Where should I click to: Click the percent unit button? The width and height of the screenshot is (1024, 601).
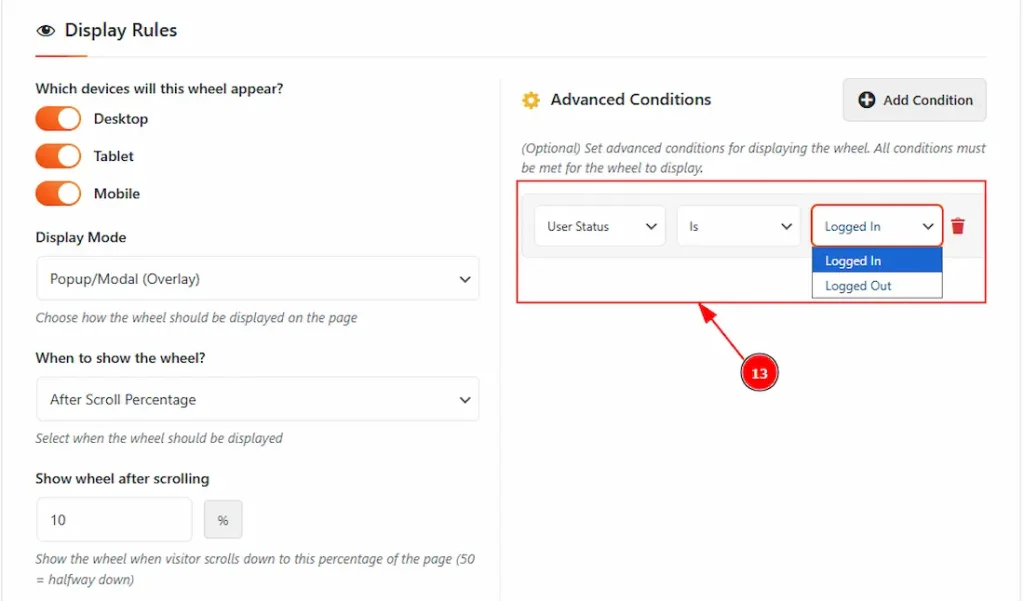(223, 520)
